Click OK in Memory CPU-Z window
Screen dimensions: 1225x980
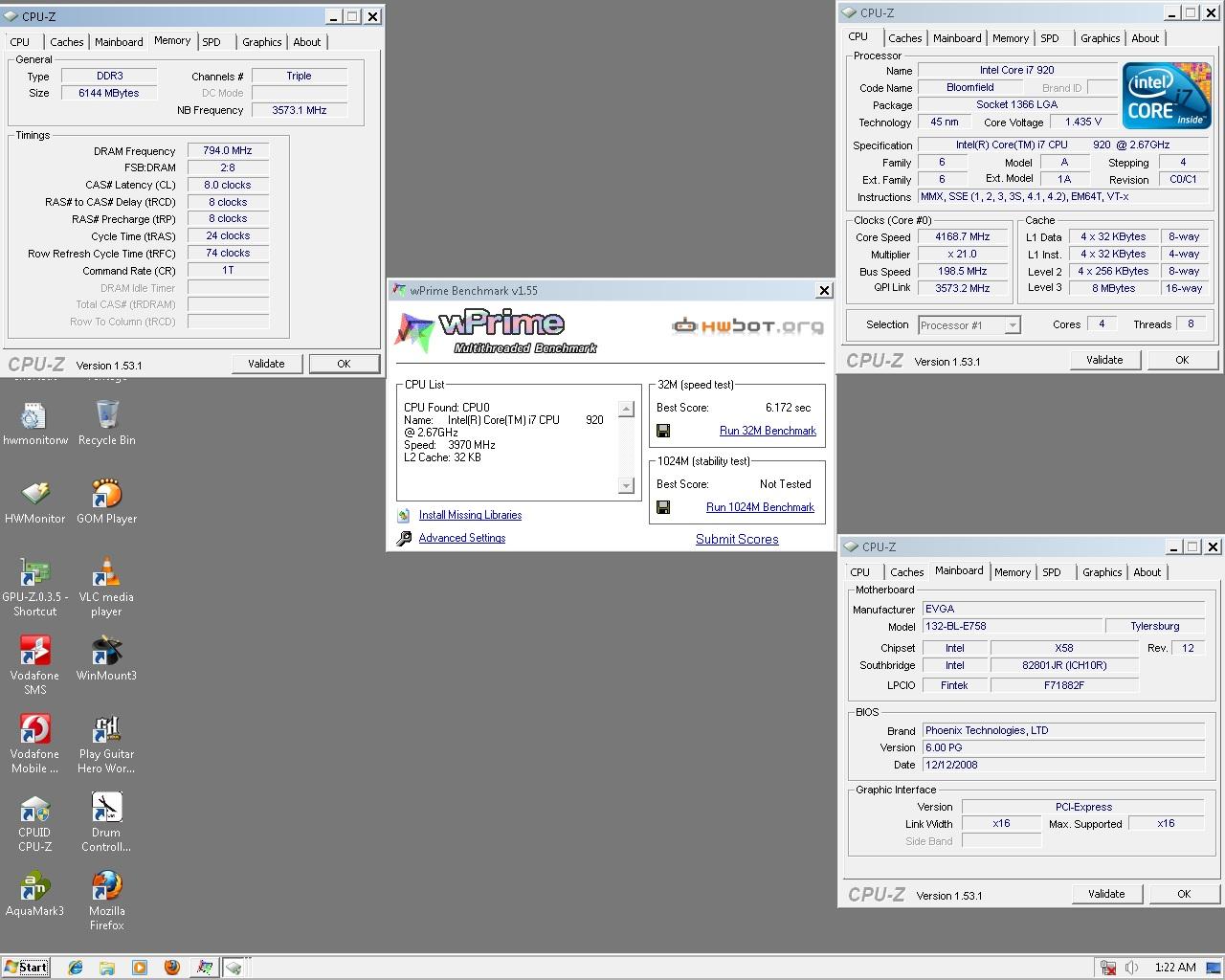tap(344, 364)
